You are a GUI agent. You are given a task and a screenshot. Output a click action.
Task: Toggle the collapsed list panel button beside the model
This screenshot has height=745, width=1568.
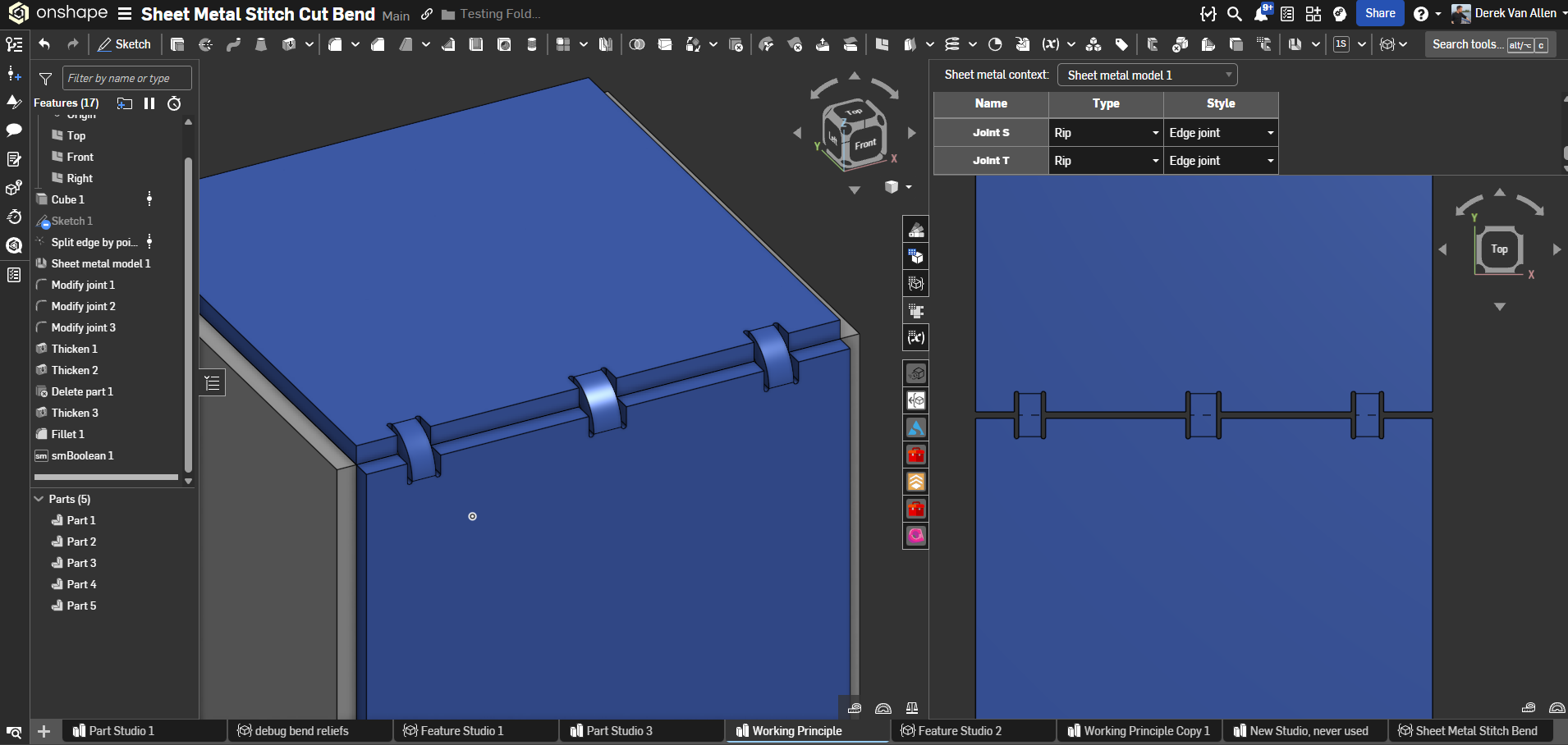213,383
